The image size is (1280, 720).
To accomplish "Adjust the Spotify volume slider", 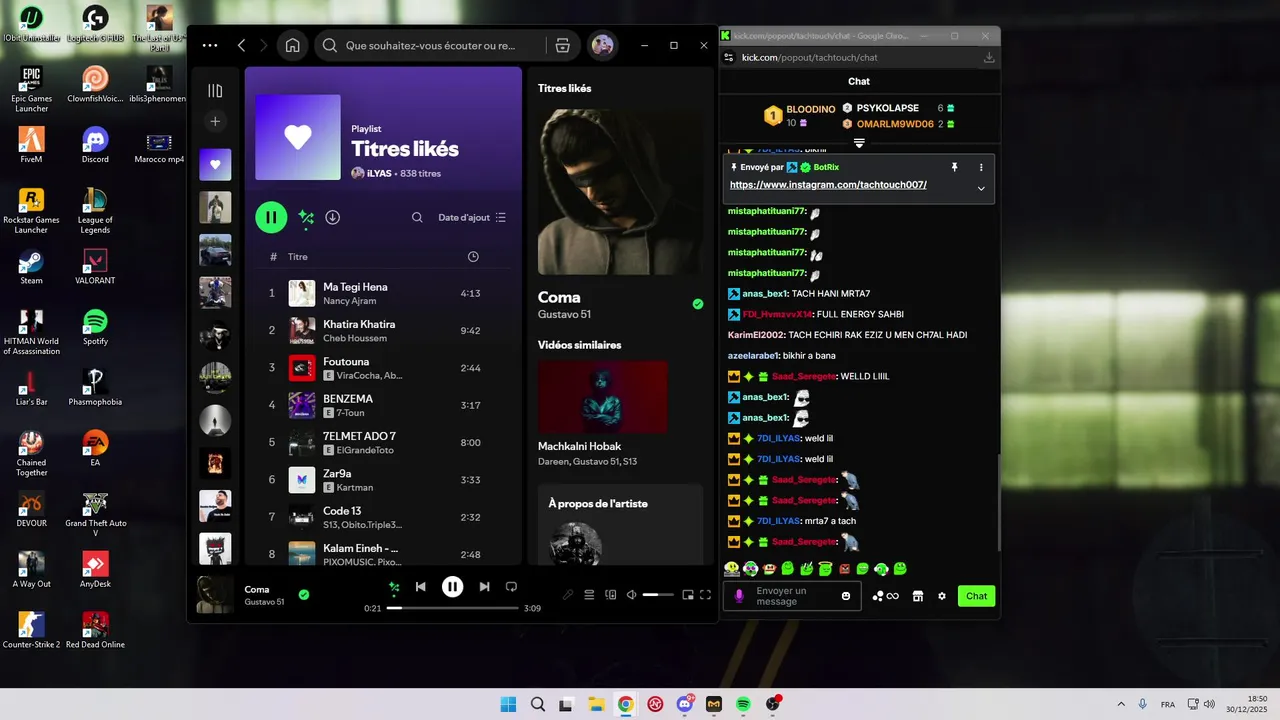I will (658, 595).
